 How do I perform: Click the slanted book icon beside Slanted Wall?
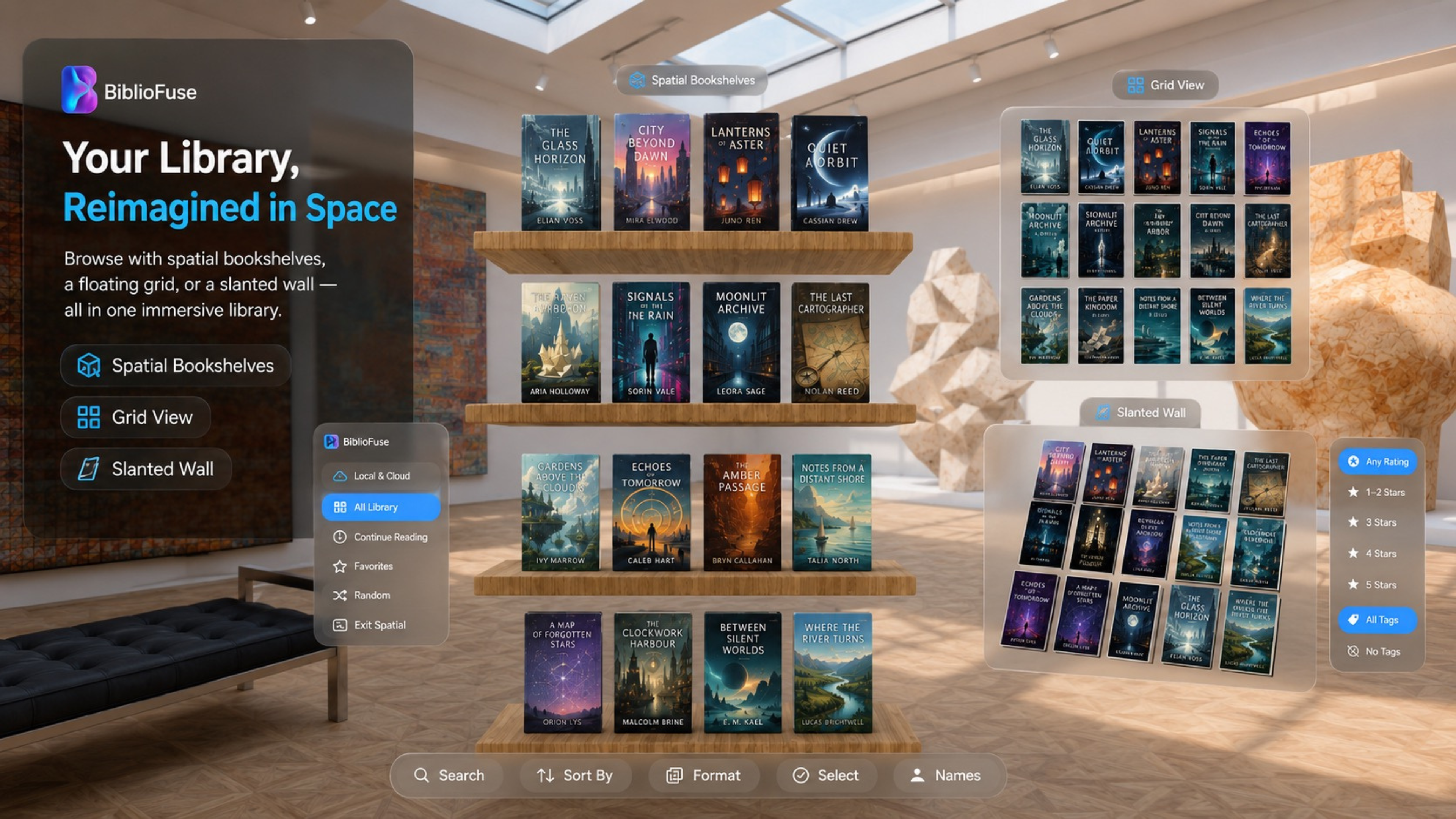point(89,469)
